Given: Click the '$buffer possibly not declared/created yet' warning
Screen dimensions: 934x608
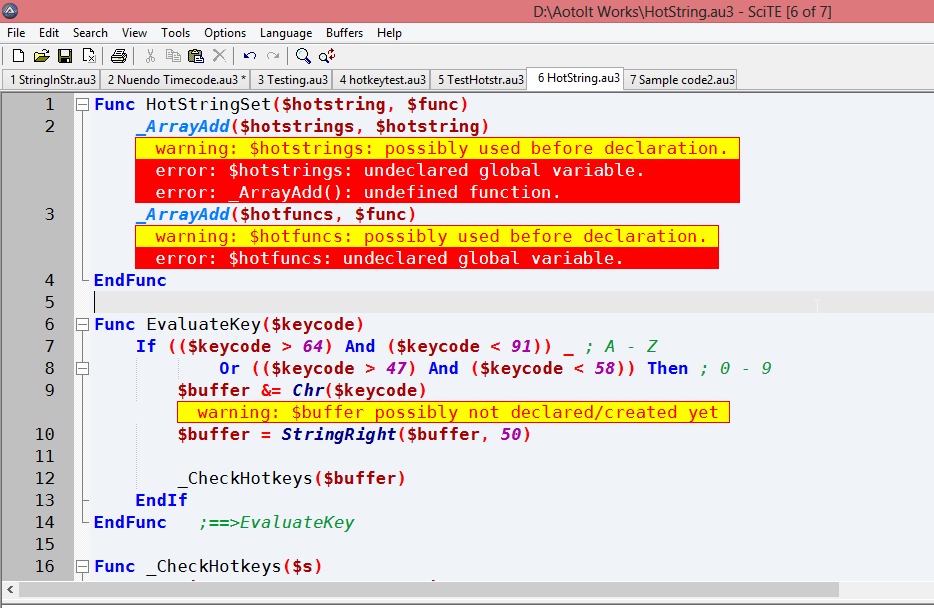Looking at the screenshot, I should pos(453,412).
